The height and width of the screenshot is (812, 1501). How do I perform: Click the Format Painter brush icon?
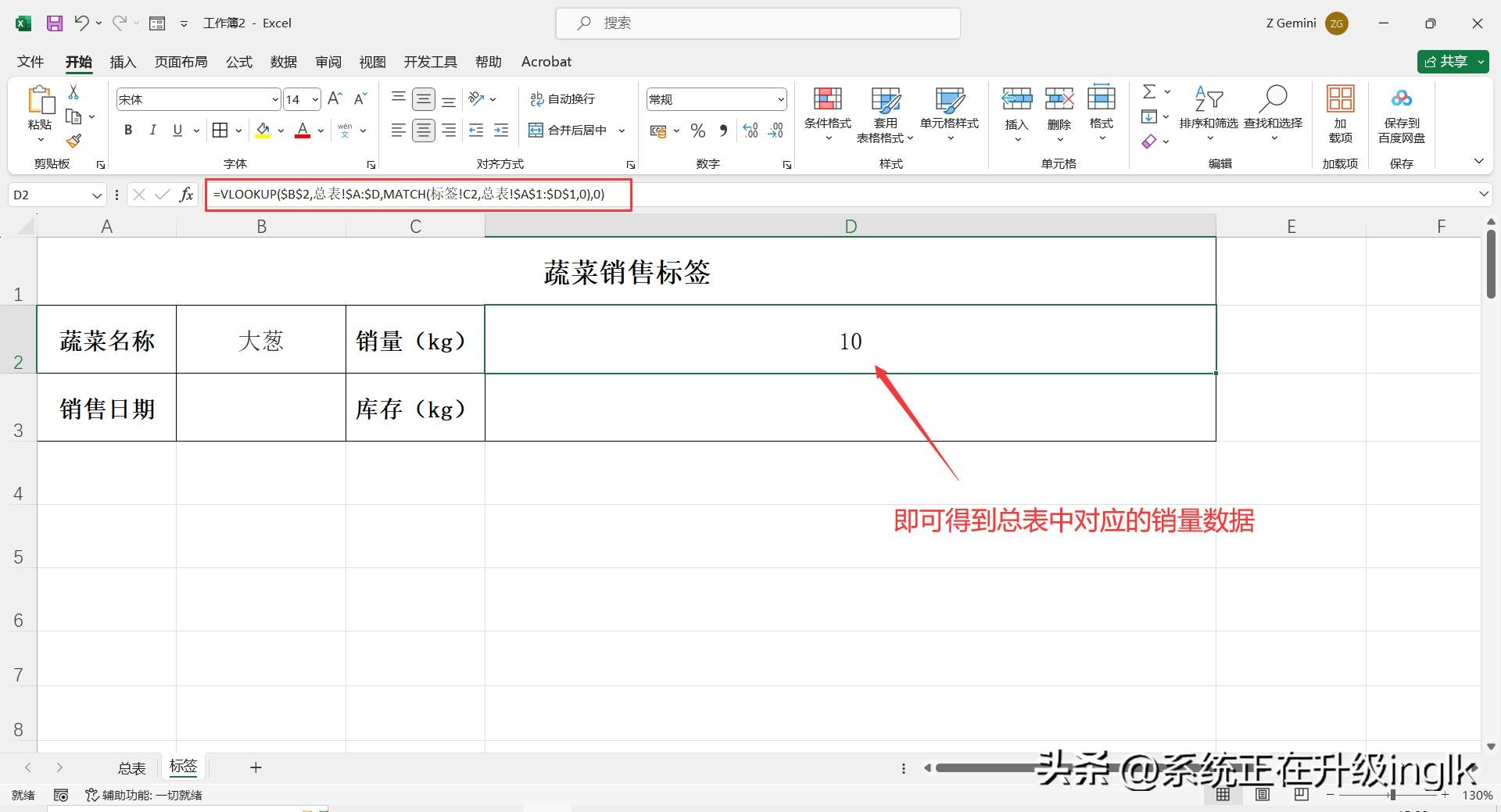pos(73,141)
